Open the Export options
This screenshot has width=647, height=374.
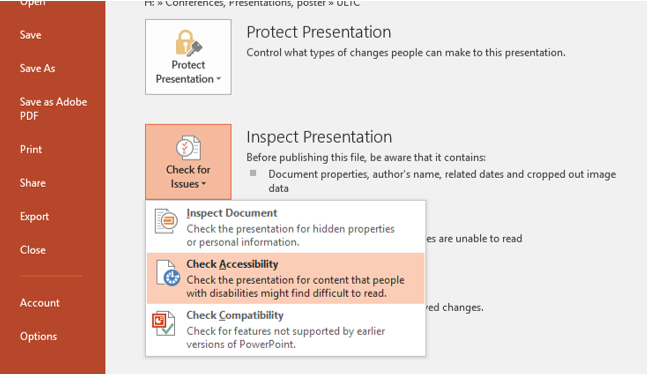(x=34, y=216)
